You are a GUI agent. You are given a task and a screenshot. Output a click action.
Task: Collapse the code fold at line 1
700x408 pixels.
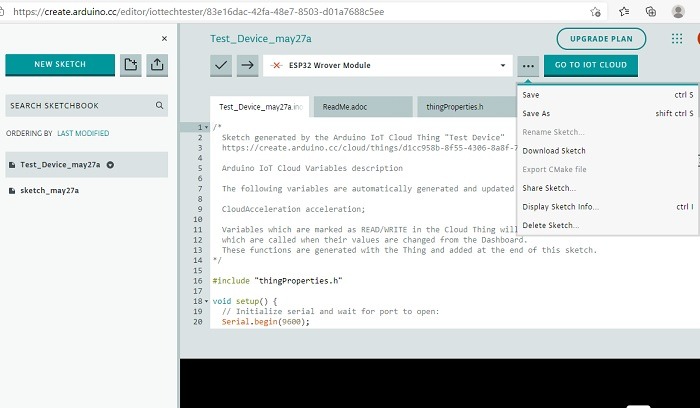[206, 127]
